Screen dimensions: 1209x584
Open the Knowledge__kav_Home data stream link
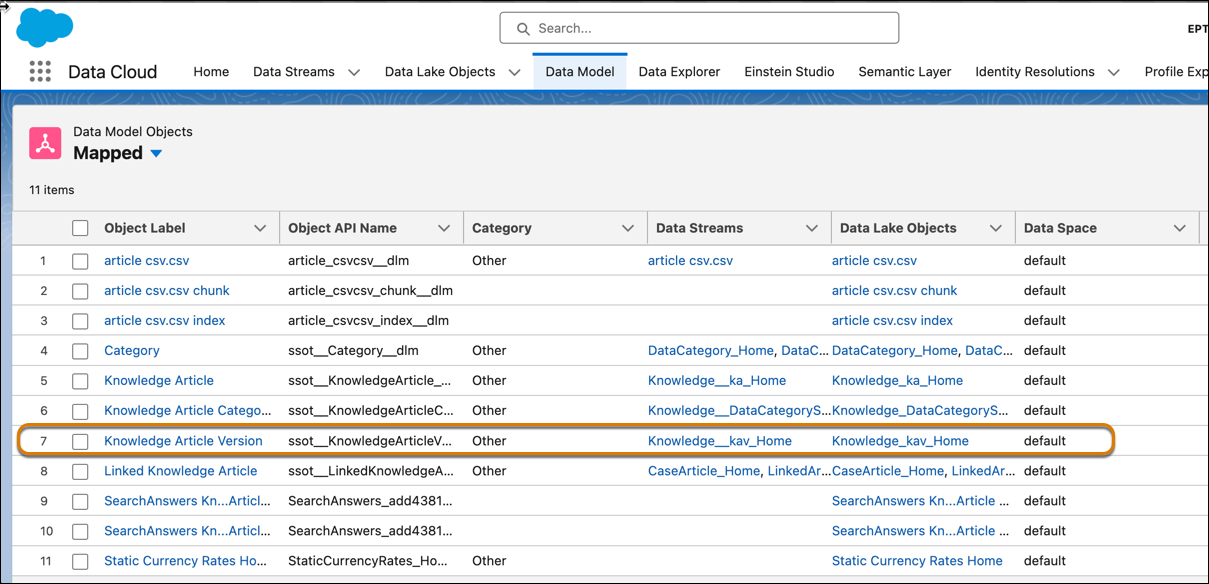pos(719,441)
